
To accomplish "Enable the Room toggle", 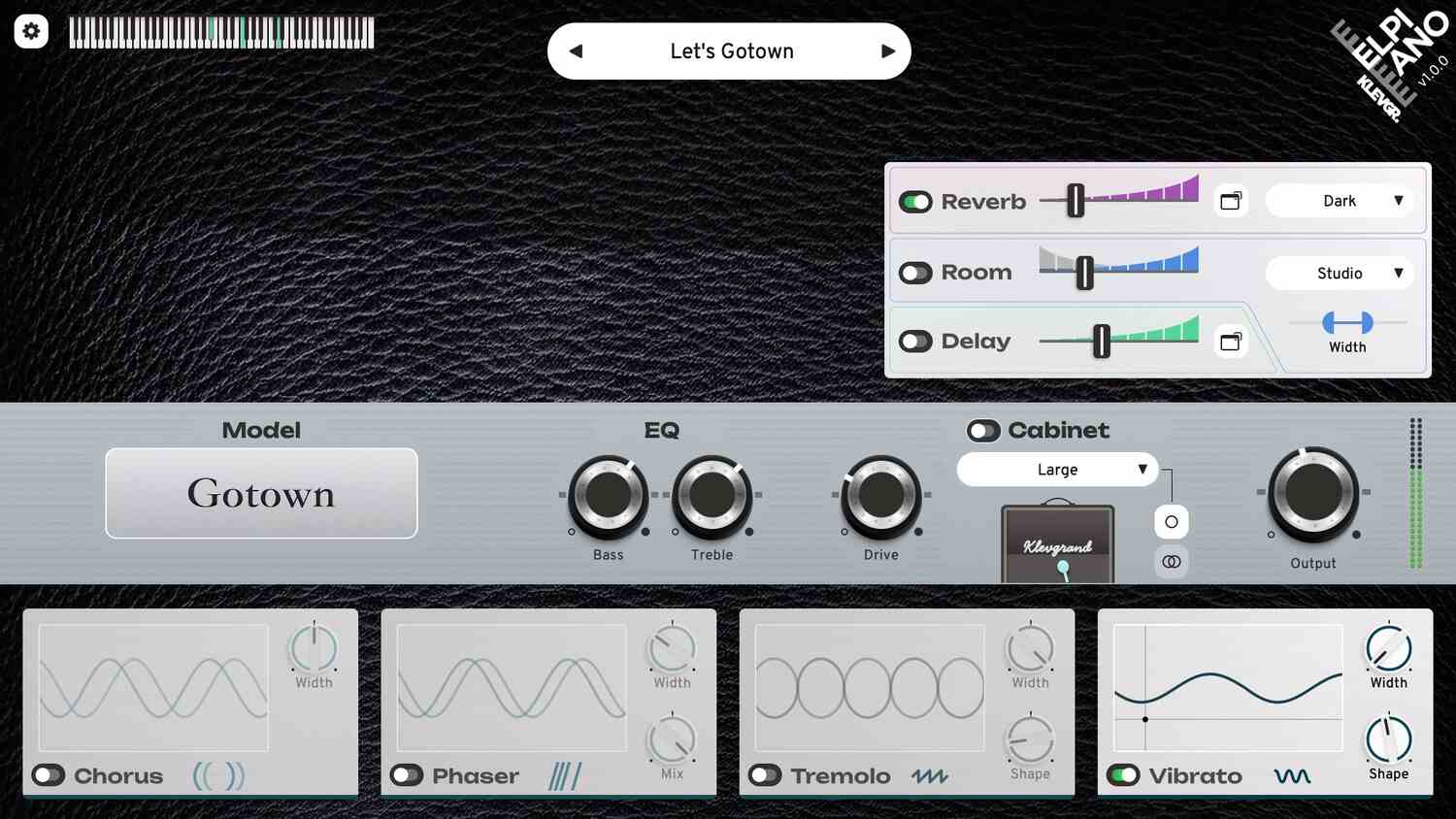I will point(915,273).
